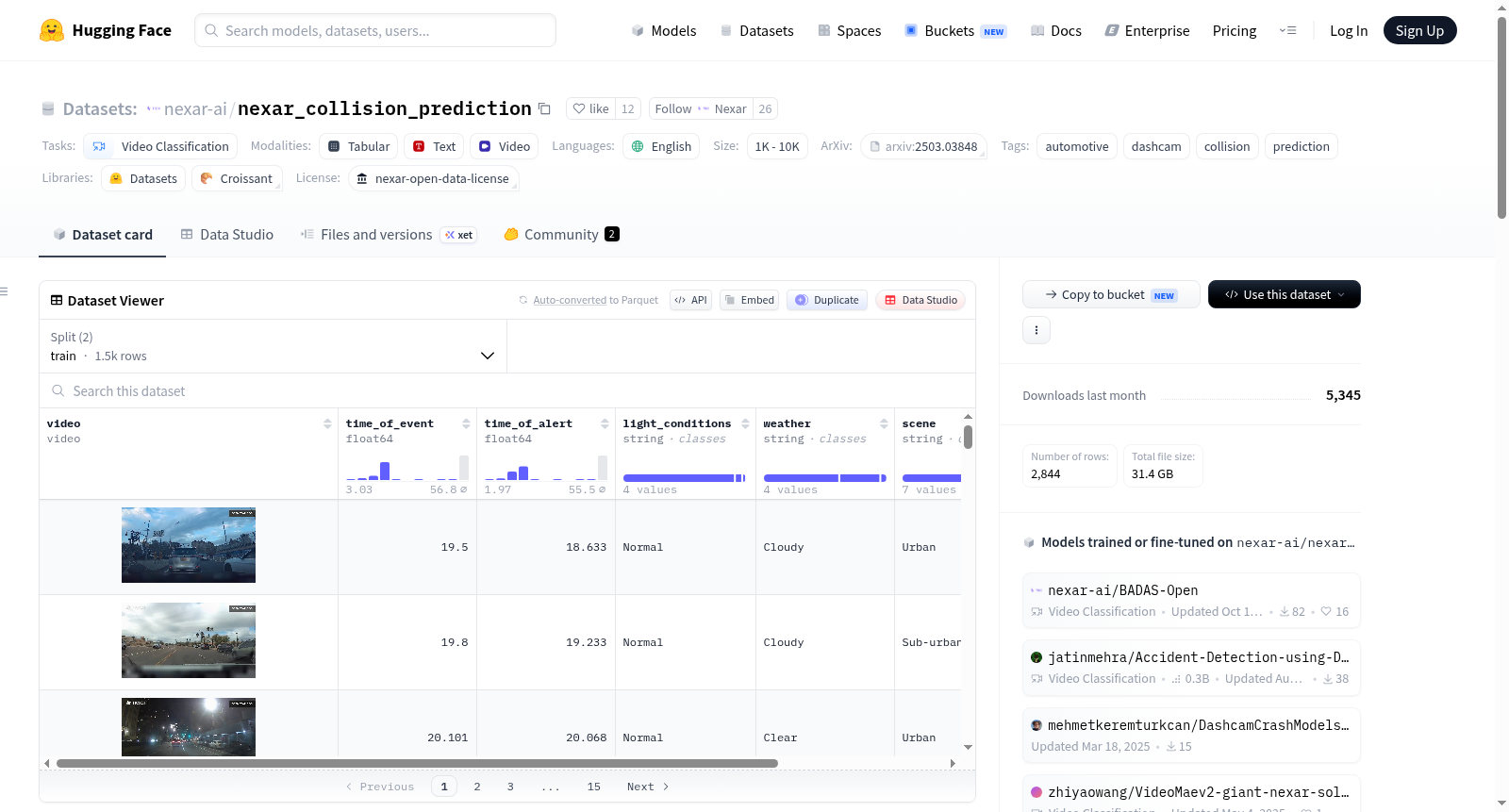This screenshot has width=1509, height=812.
Task: Open the jatinmehra/Accident-Detection model card
Action: (x=1191, y=668)
